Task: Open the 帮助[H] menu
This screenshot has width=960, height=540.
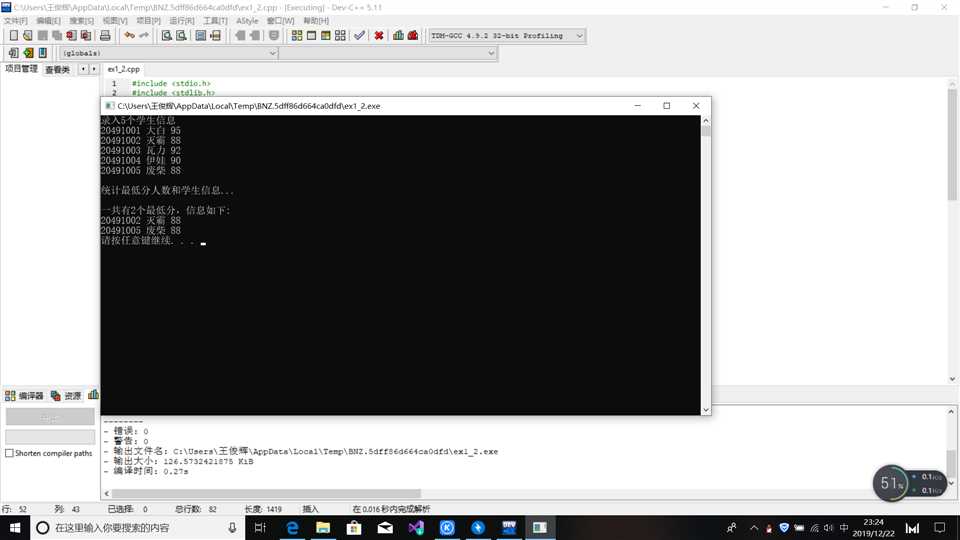Action: tap(316, 21)
